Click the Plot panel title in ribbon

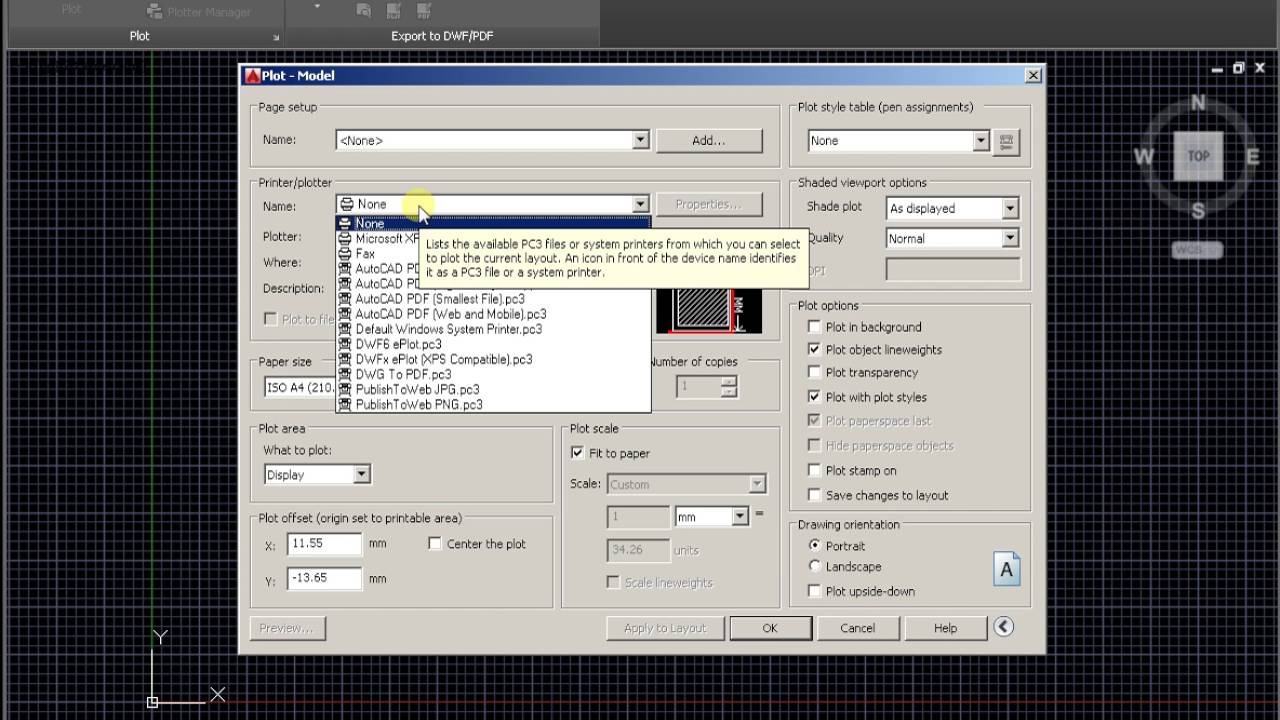tap(140, 36)
